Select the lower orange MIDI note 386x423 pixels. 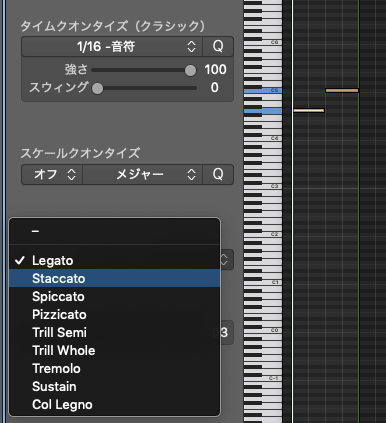309,110
